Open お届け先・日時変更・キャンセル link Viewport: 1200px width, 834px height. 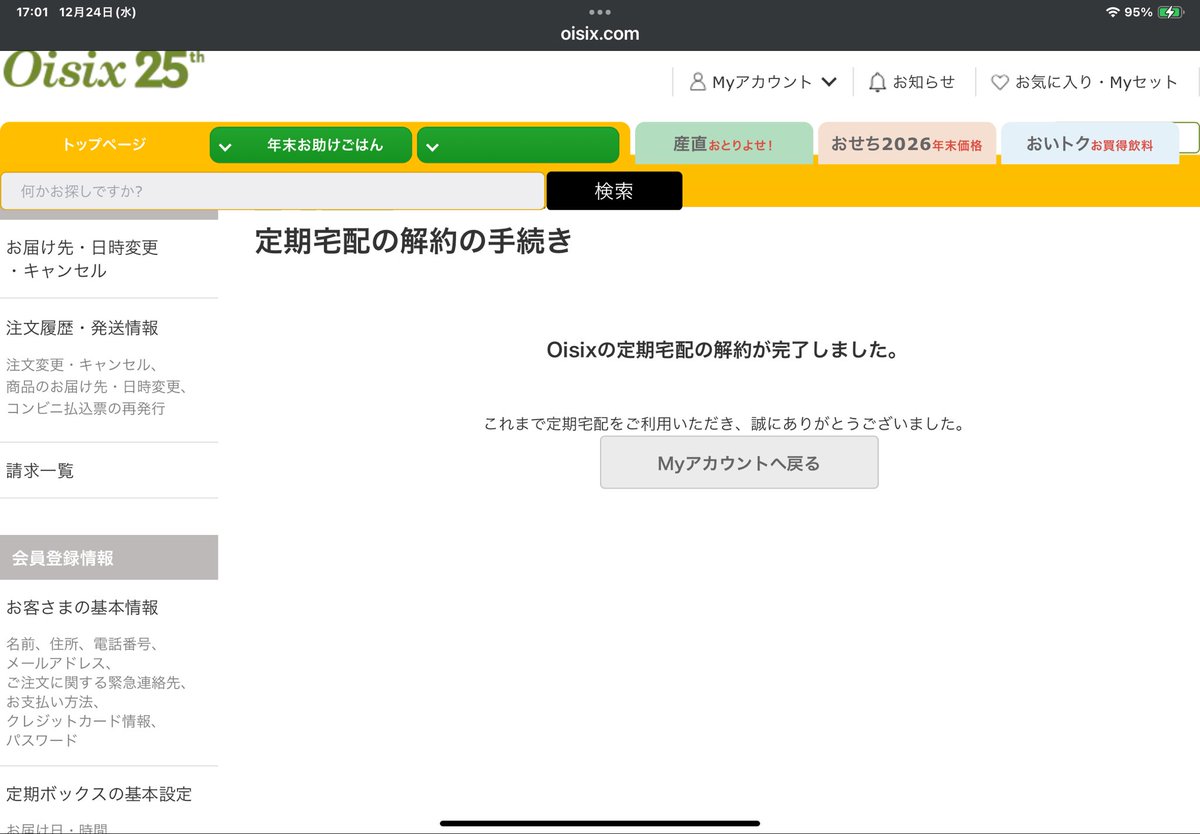[82, 259]
